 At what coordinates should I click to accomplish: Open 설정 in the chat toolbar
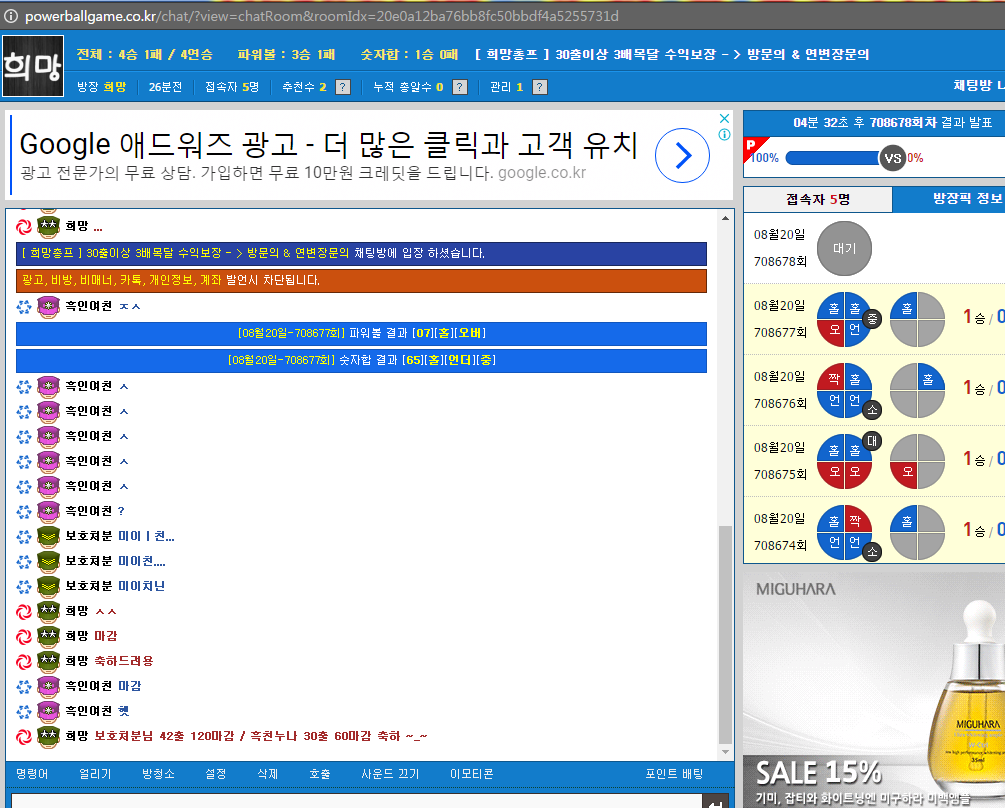coord(215,774)
